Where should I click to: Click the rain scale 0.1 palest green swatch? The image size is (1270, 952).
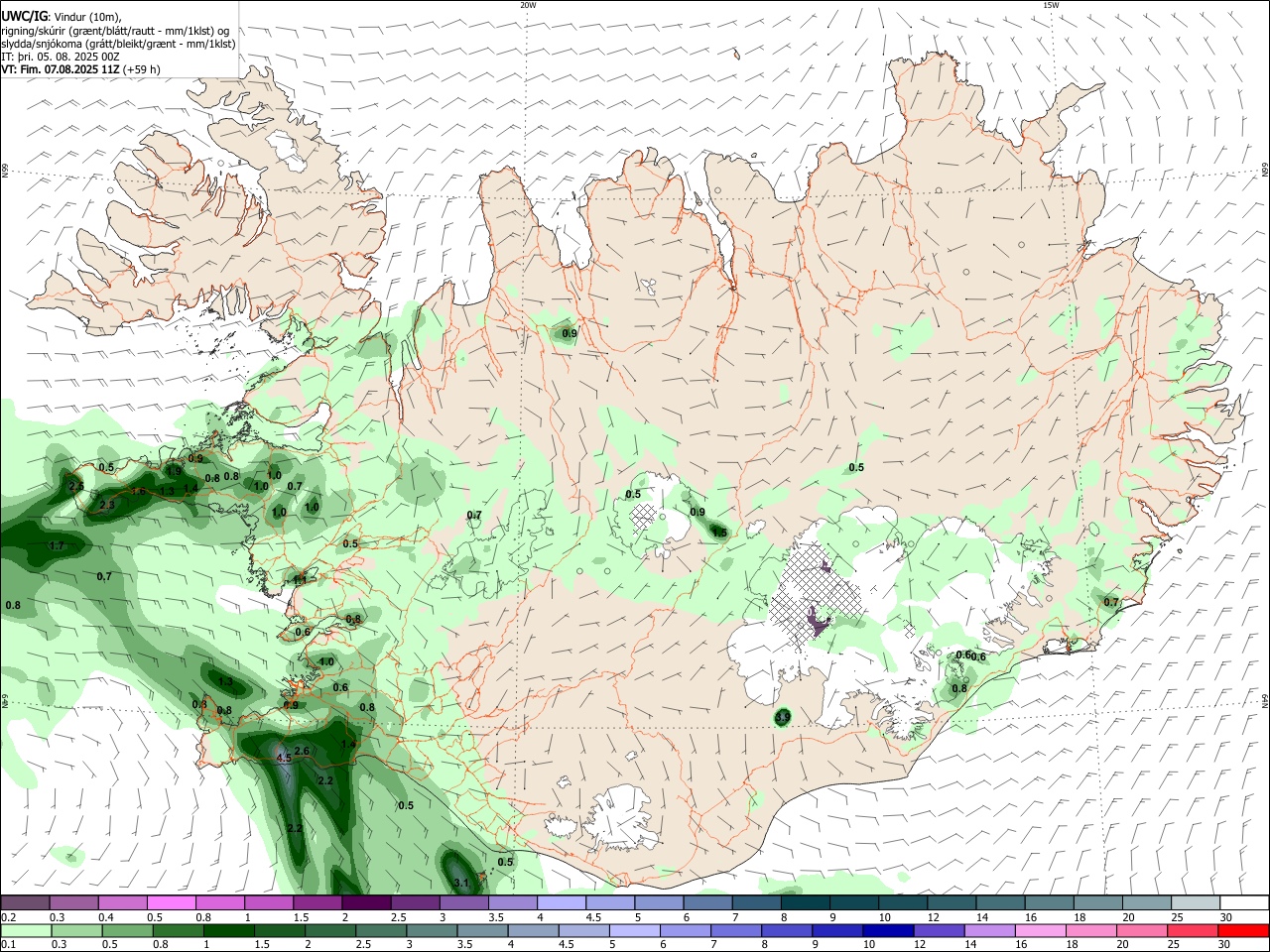pos(26,930)
